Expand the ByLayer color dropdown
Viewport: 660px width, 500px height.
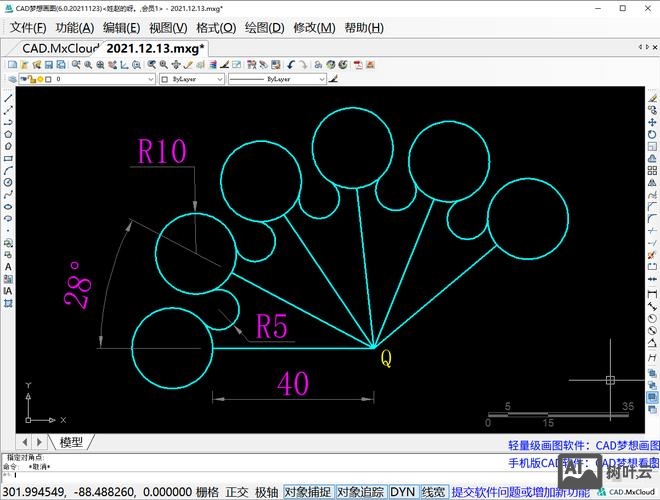(x=190, y=78)
